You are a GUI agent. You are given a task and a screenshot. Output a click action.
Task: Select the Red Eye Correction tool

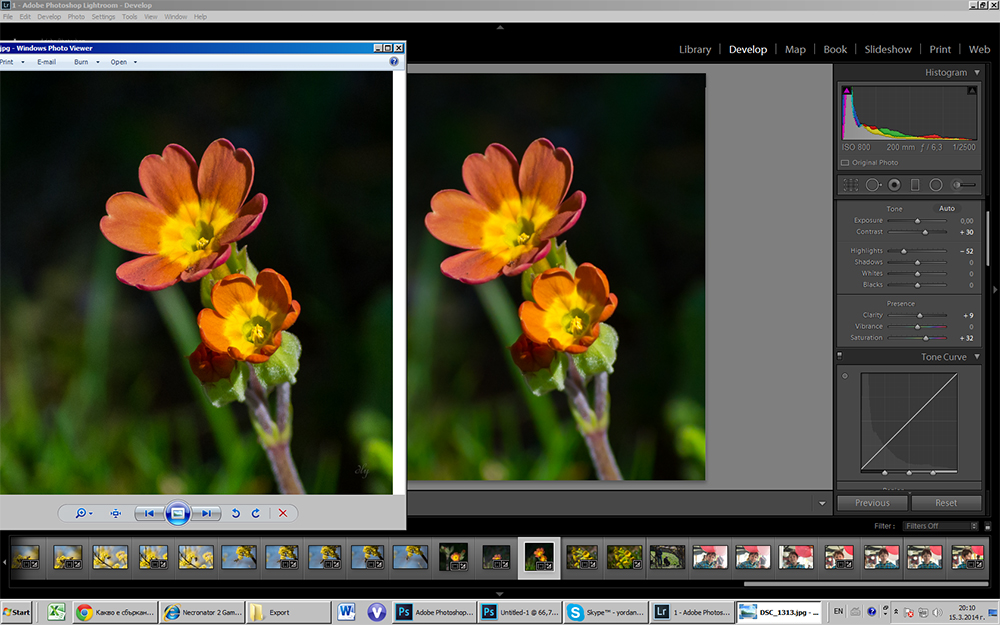[893, 184]
